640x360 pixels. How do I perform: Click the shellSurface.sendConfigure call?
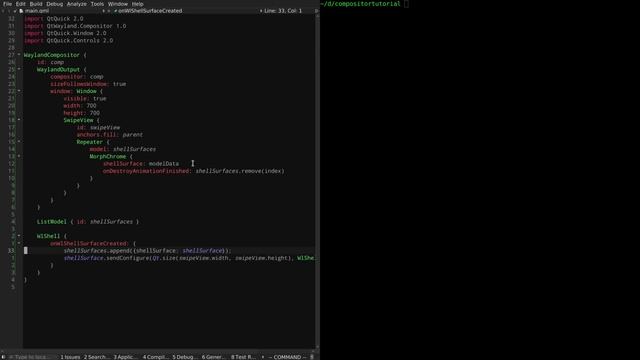coord(189,258)
